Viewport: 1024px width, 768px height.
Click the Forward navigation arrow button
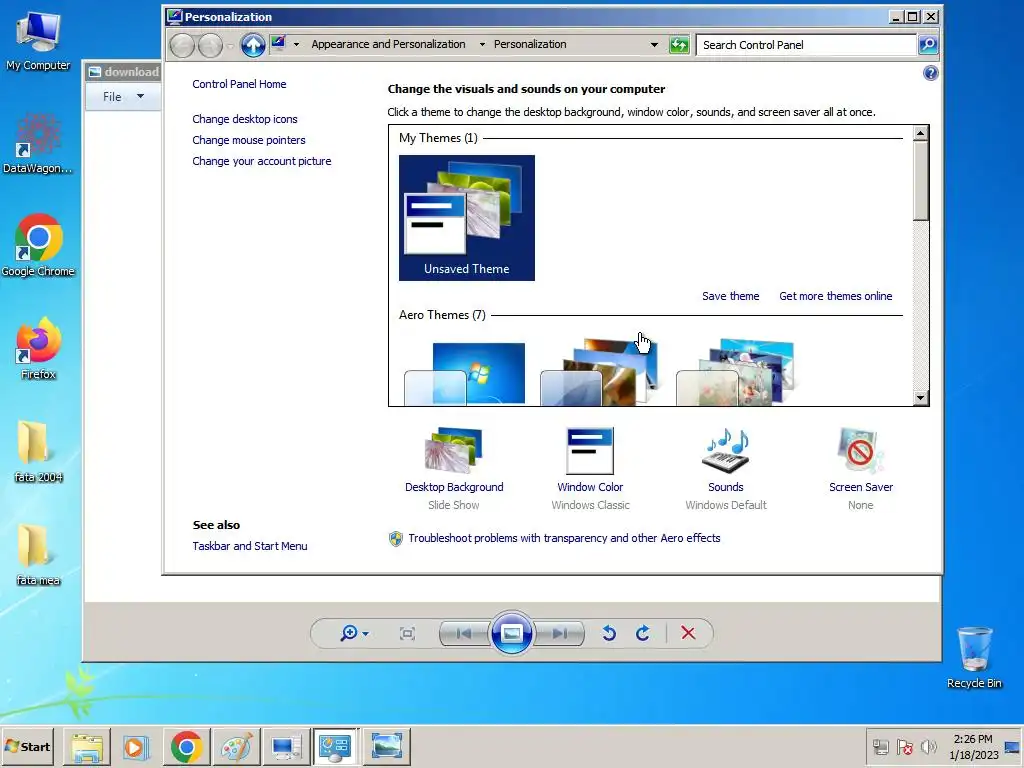click(x=210, y=45)
